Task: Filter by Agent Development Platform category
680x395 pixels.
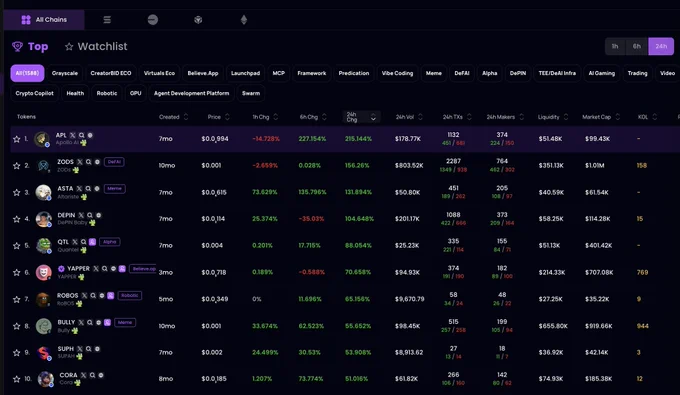Action: click(191, 93)
